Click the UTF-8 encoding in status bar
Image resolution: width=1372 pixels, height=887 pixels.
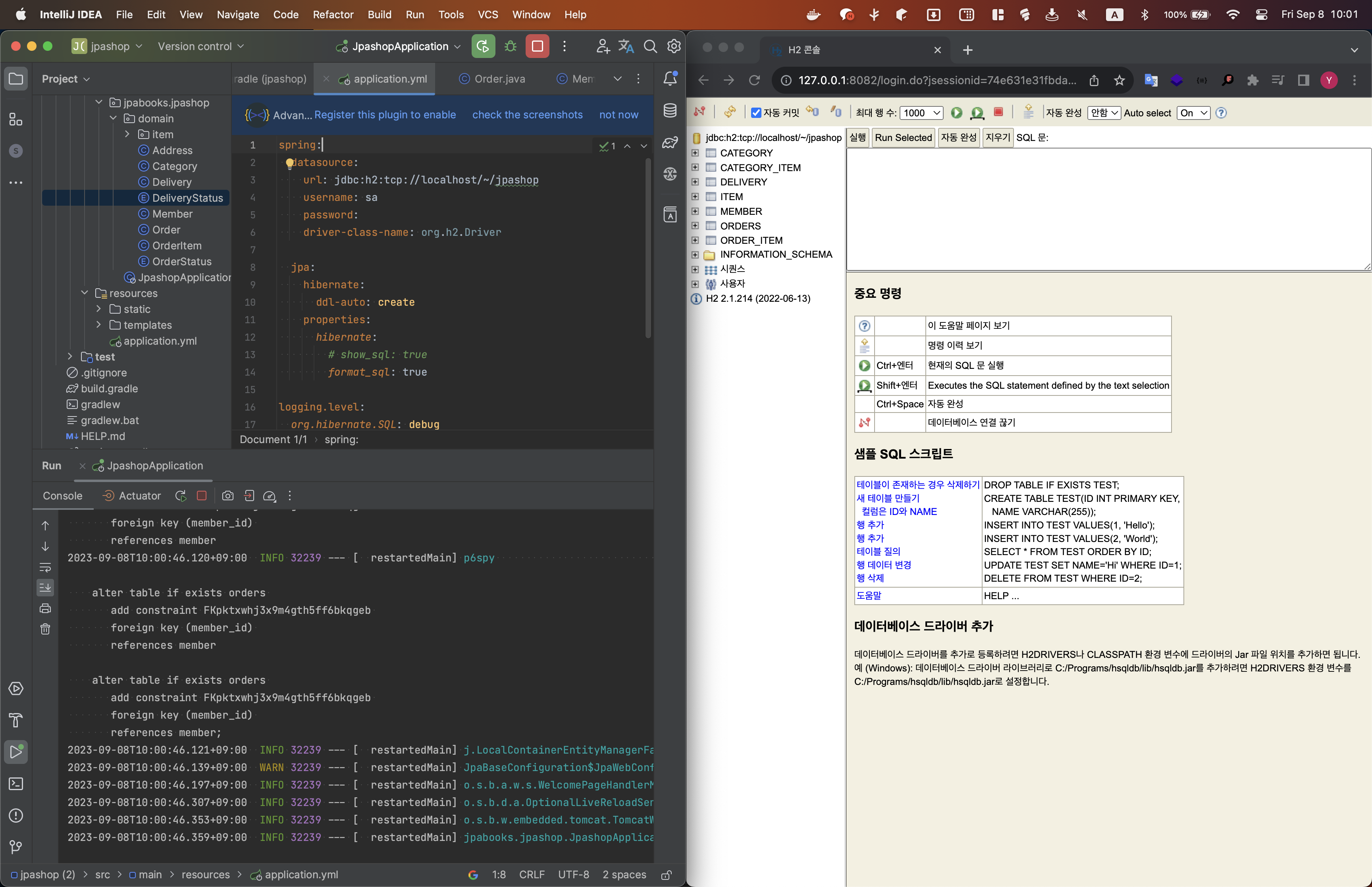pos(573,875)
